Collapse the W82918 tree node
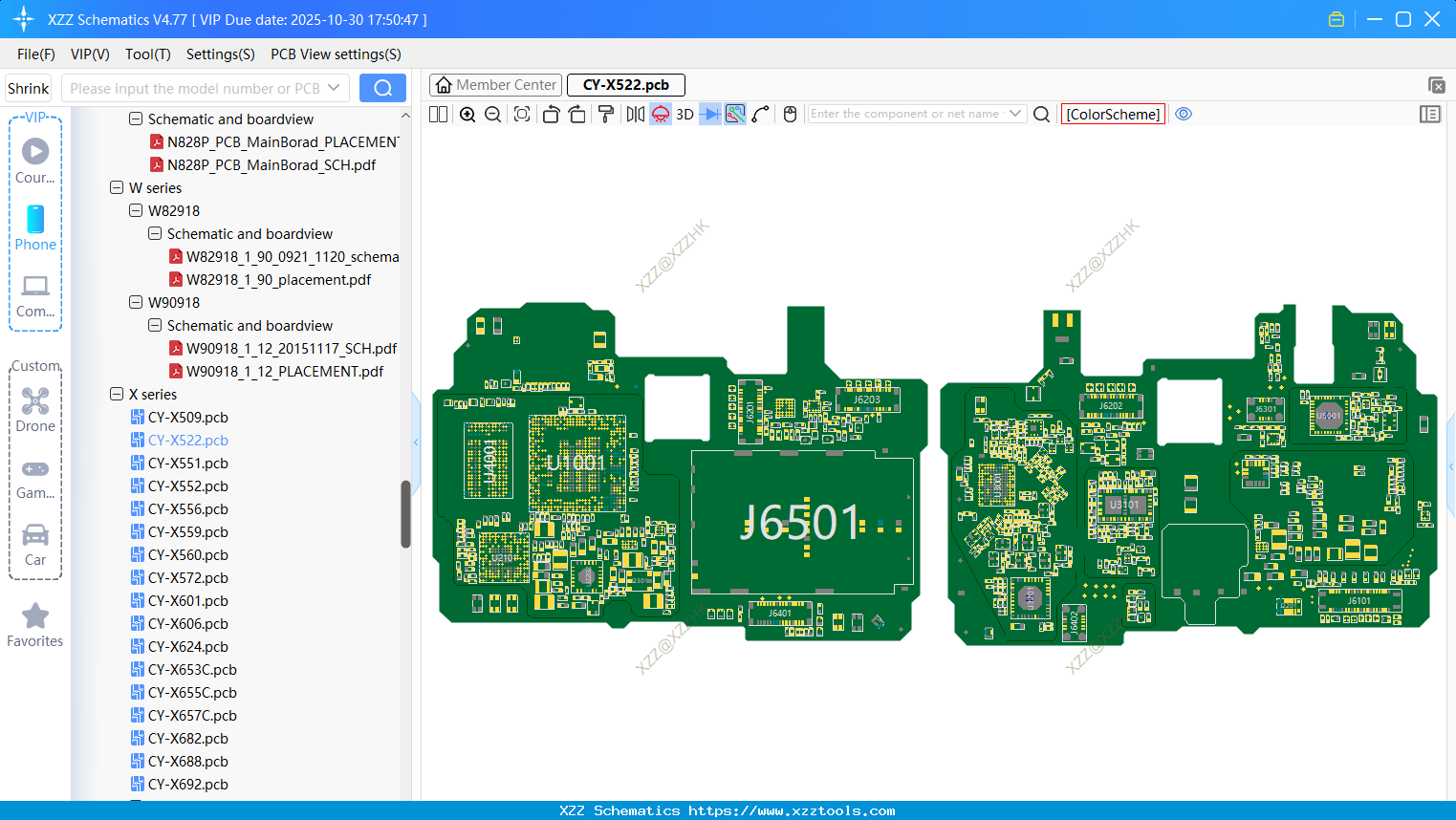 (136, 211)
